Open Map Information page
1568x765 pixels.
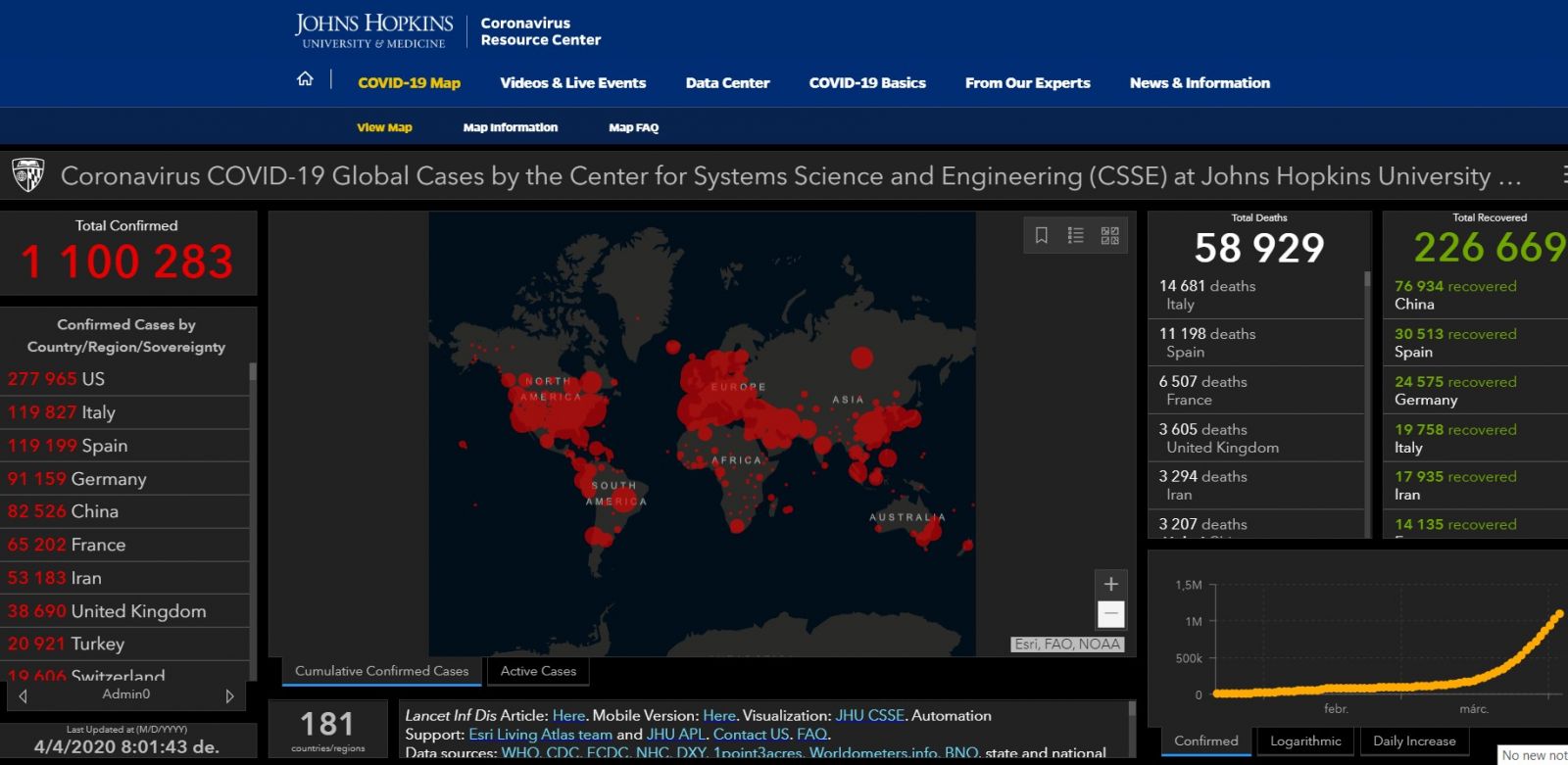pos(510,127)
